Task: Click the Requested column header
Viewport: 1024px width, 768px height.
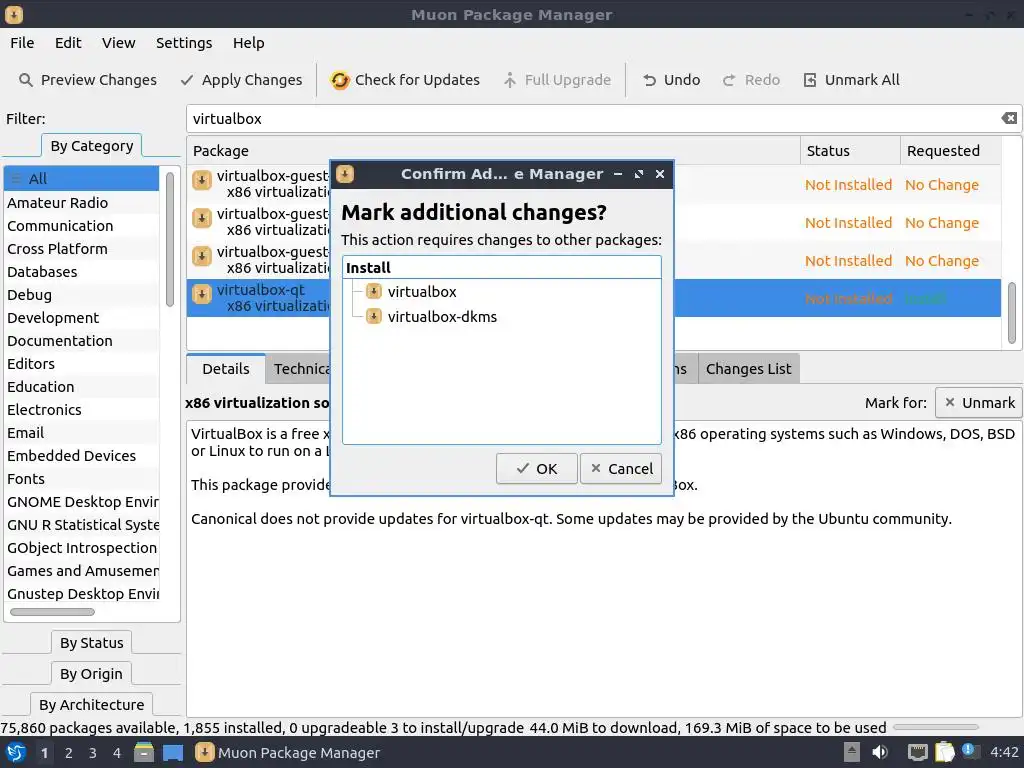Action: point(950,151)
